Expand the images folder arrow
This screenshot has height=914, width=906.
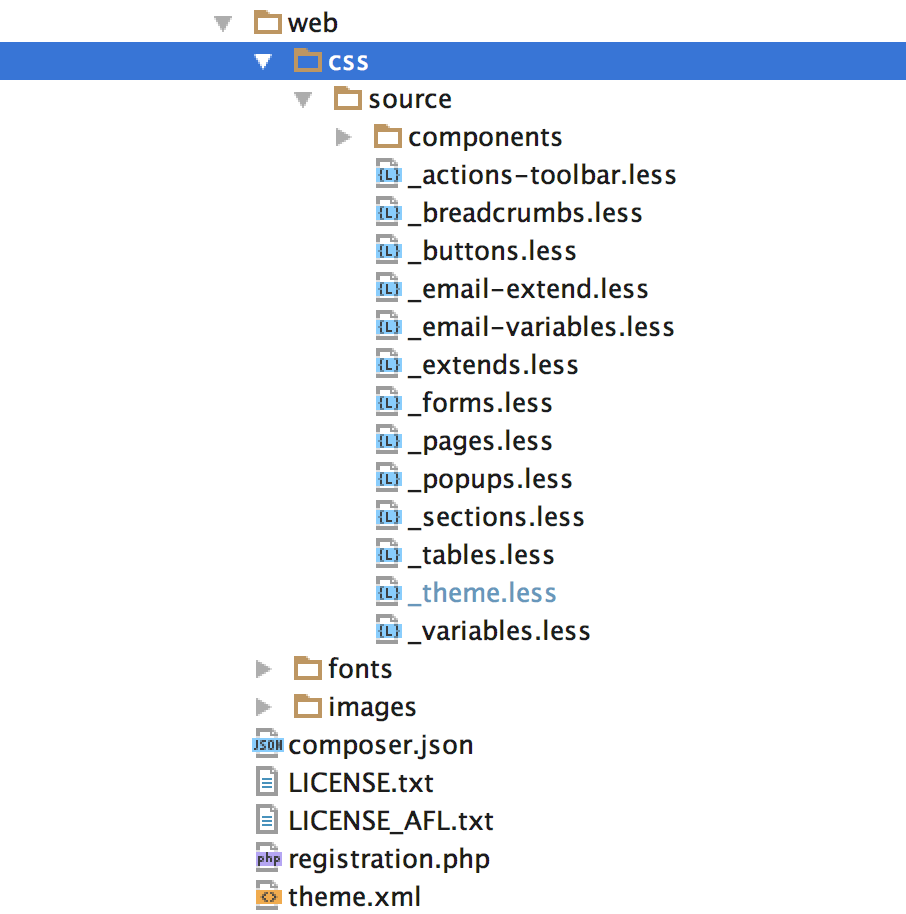tap(264, 707)
